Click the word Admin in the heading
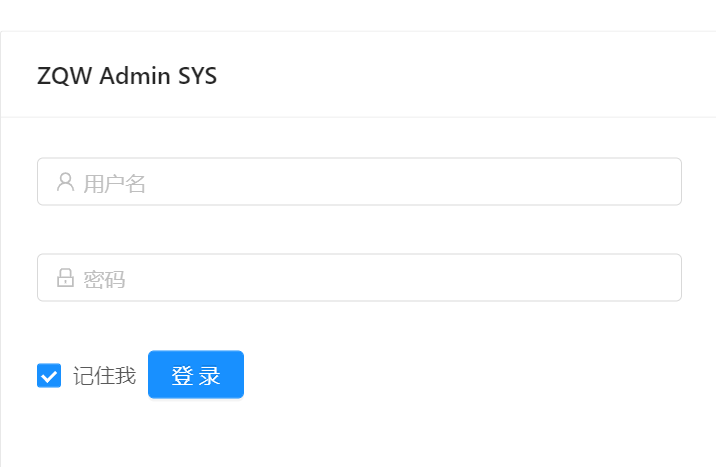 tap(135, 76)
